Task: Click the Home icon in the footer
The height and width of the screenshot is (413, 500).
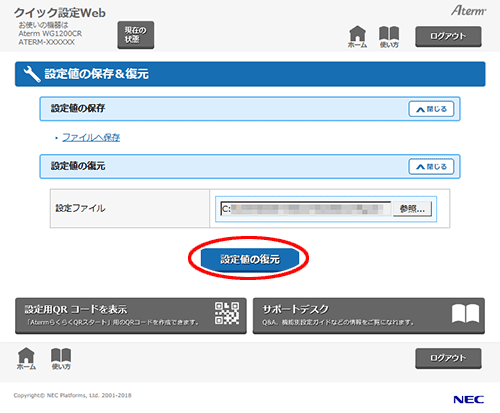Action: point(26,358)
